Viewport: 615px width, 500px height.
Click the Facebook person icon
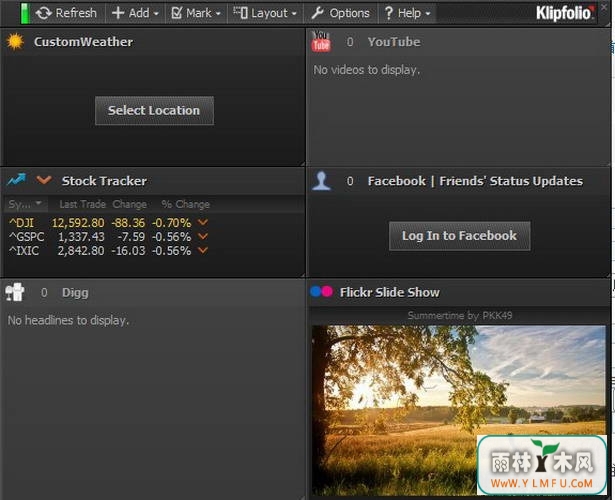coord(321,181)
